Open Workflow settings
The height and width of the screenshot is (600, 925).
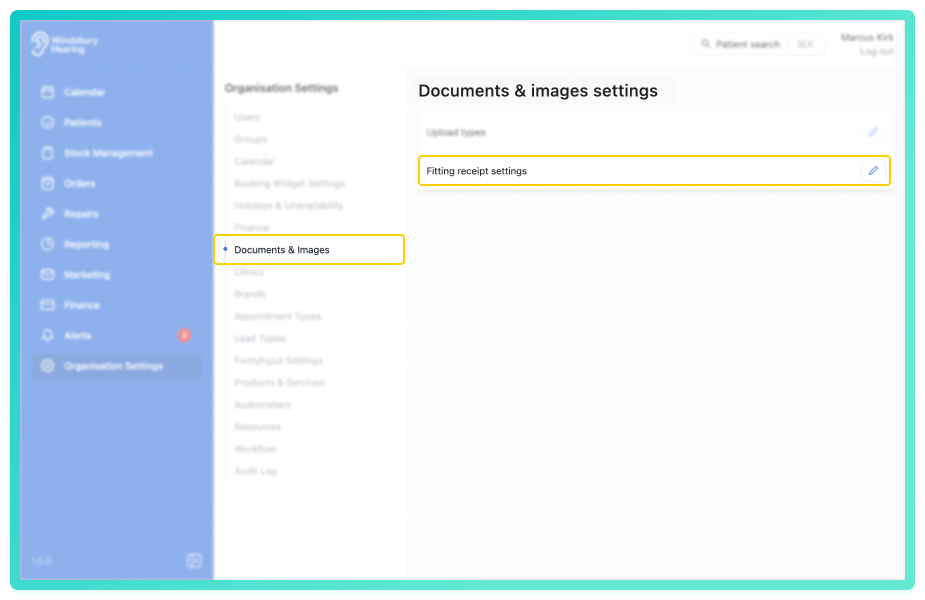click(255, 449)
